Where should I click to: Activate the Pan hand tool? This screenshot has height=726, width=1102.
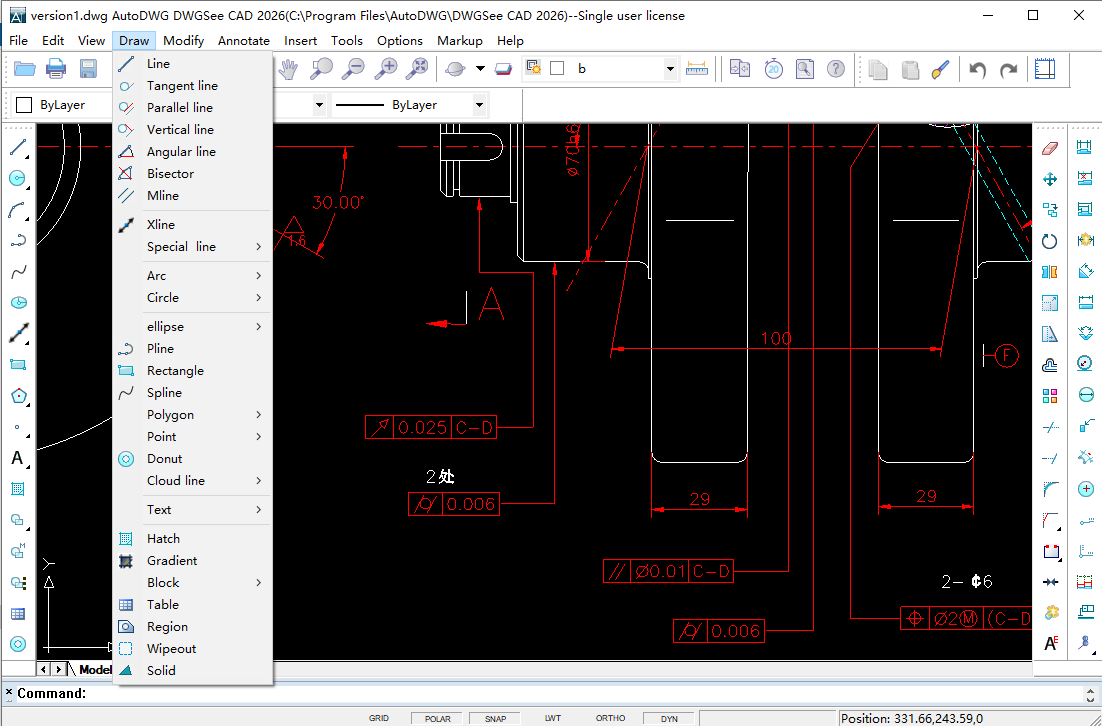point(288,69)
